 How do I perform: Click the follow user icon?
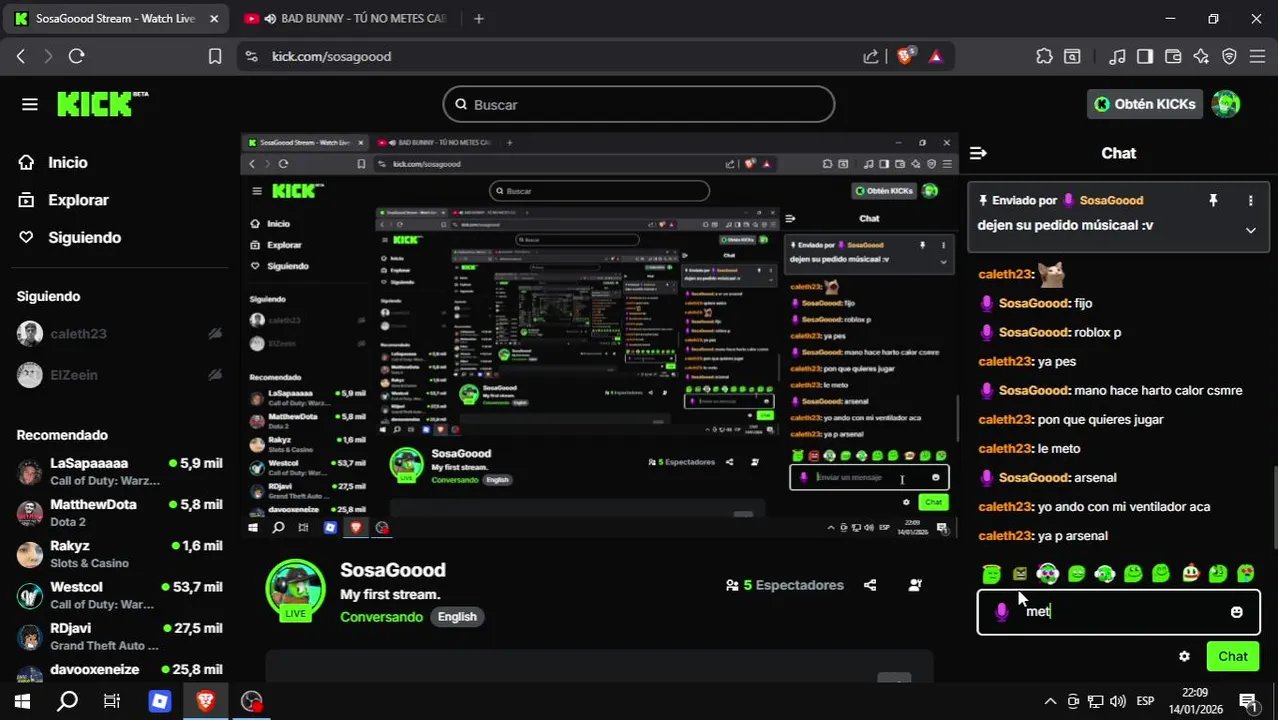915,585
